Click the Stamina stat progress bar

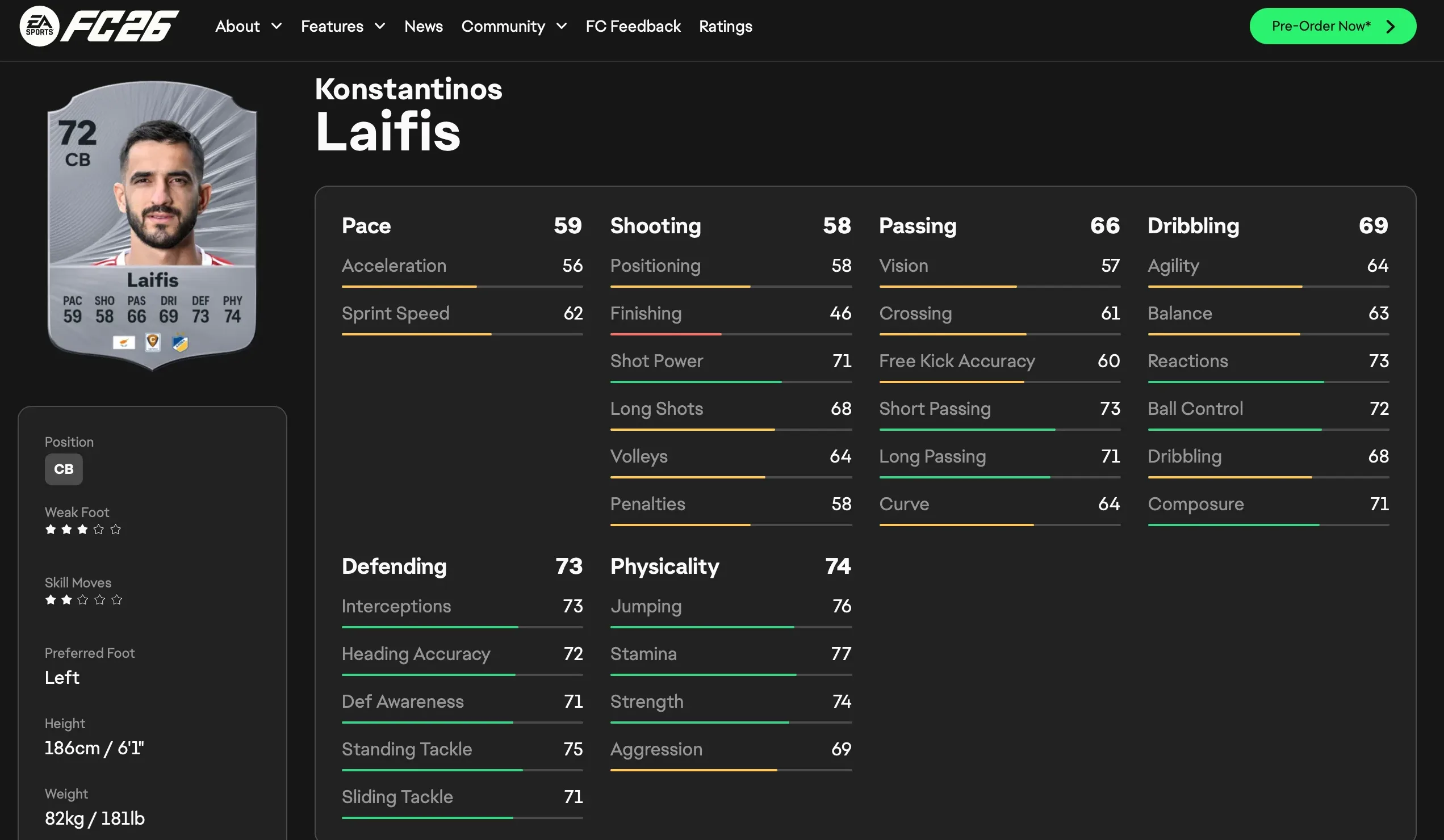(x=731, y=674)
